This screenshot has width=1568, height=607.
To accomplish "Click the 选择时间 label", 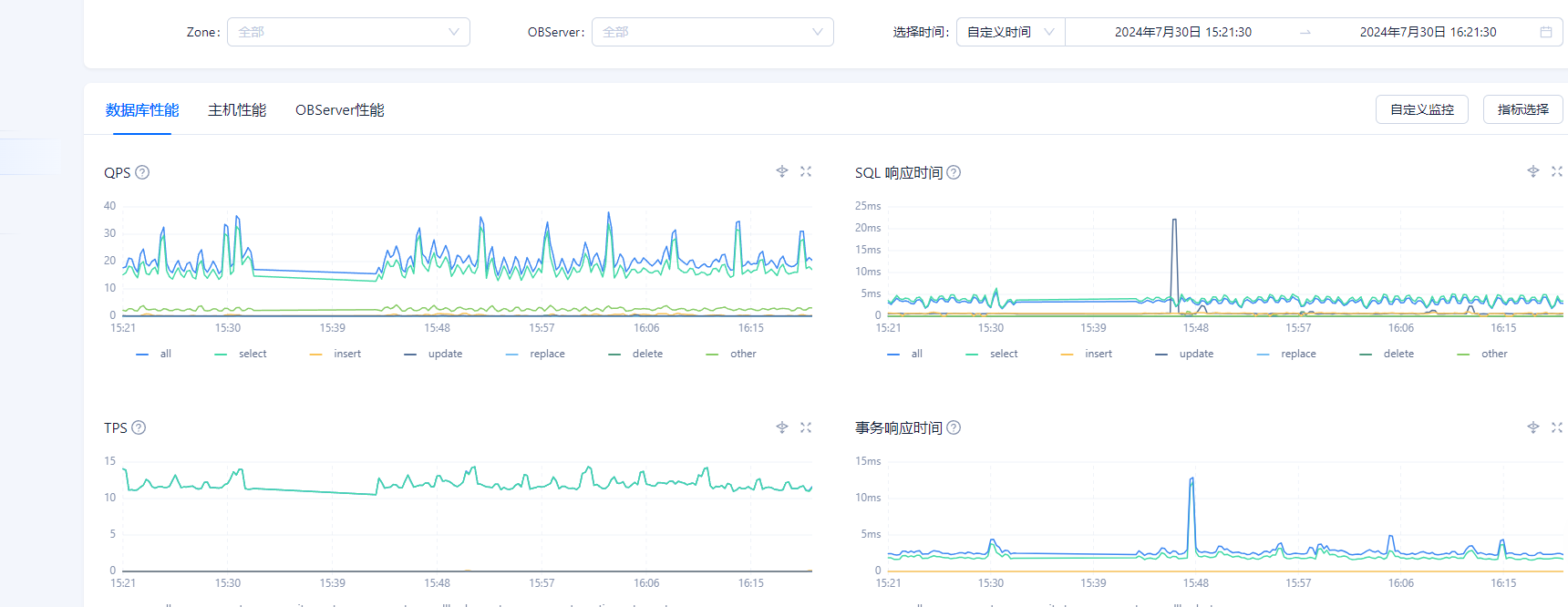I will click(921, 32).
